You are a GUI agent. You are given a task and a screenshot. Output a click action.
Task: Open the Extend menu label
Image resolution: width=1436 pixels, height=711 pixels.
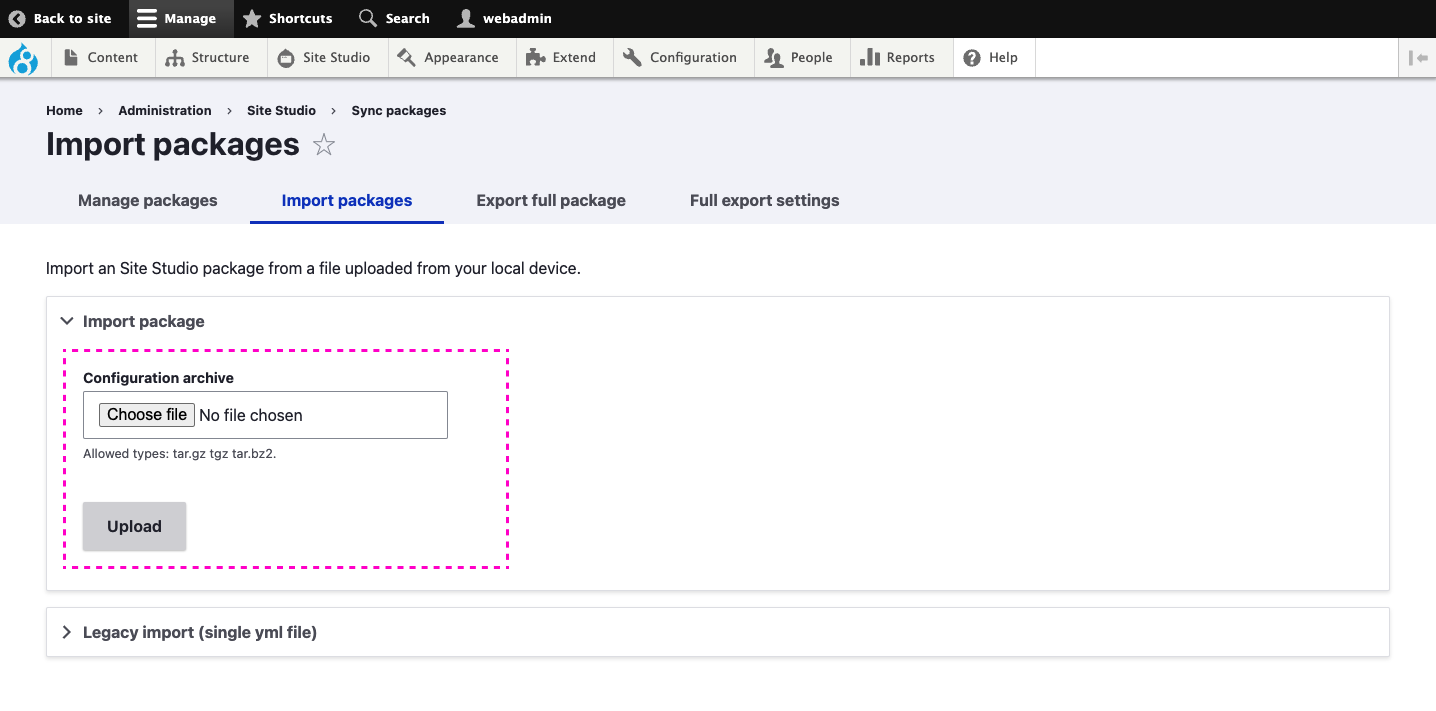pos(574,57)
